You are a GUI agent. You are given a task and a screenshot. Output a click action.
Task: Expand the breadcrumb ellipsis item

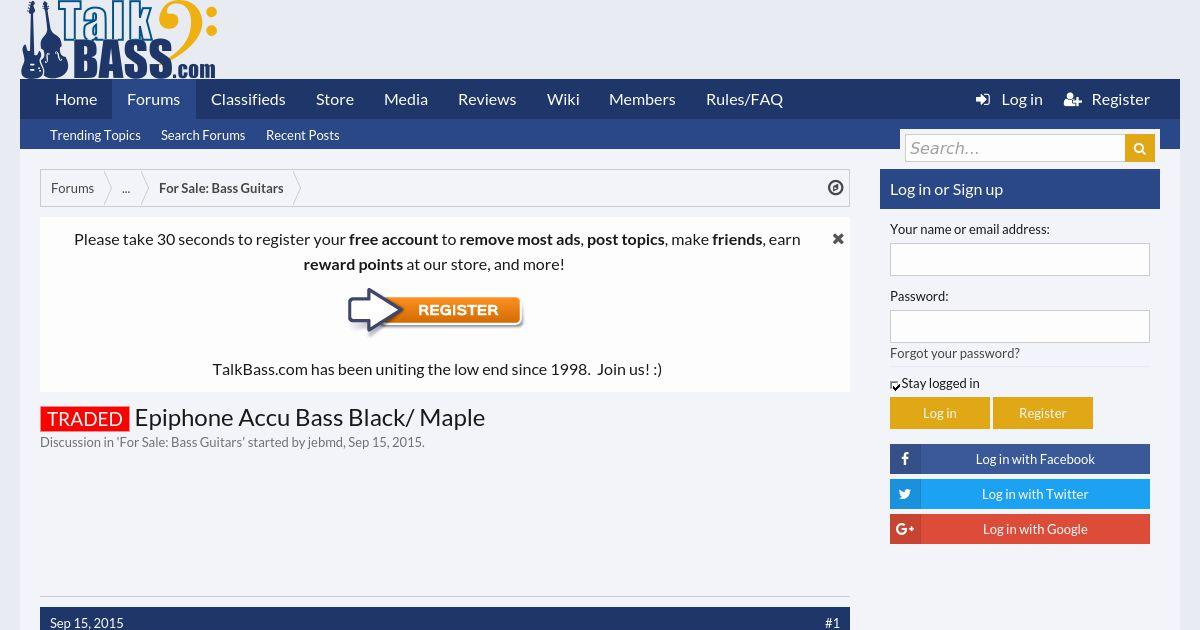(126, 188)
